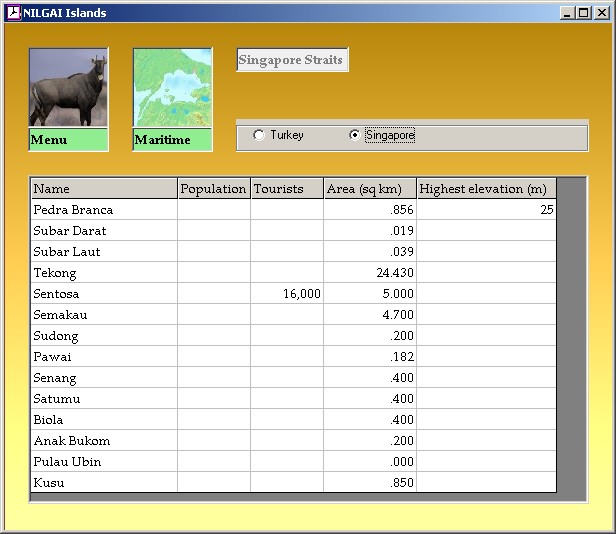Click the NILGAI Islands title bar app icon
The height and width of the screenshot is (534, 616).
point(13,12)
